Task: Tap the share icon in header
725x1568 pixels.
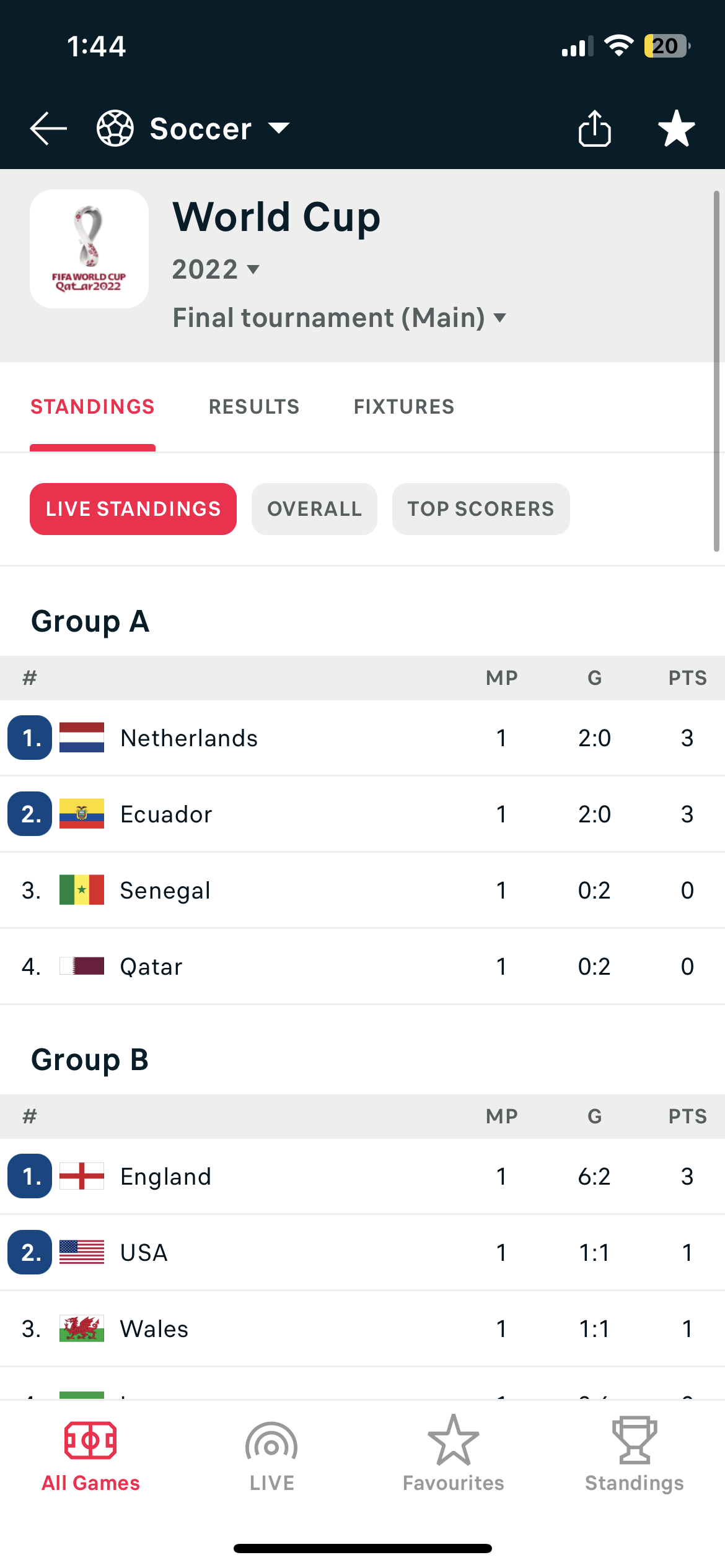Action: pos(595,129)
